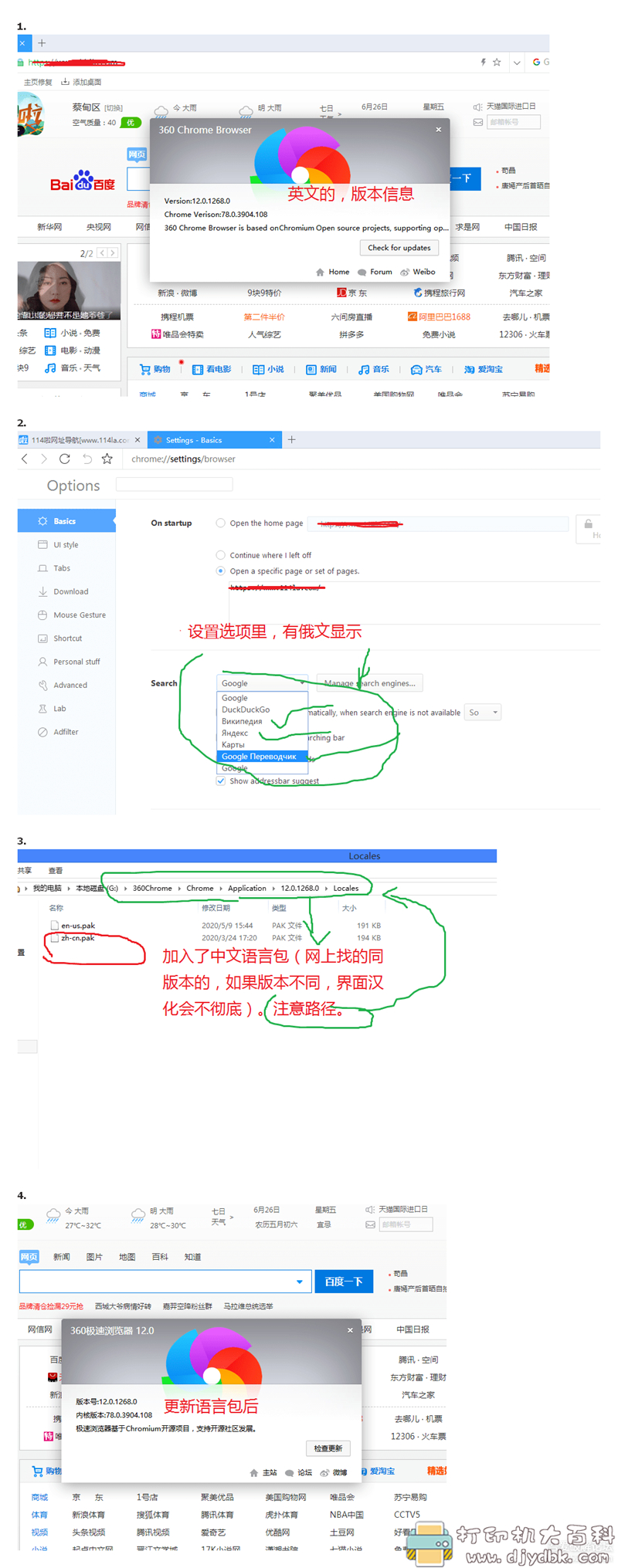Image resolution: width=618 pixels, height=1568 pixels.
Task: Expand the chevron dropdown beside the top bookmark star
Action: [517, 63]
